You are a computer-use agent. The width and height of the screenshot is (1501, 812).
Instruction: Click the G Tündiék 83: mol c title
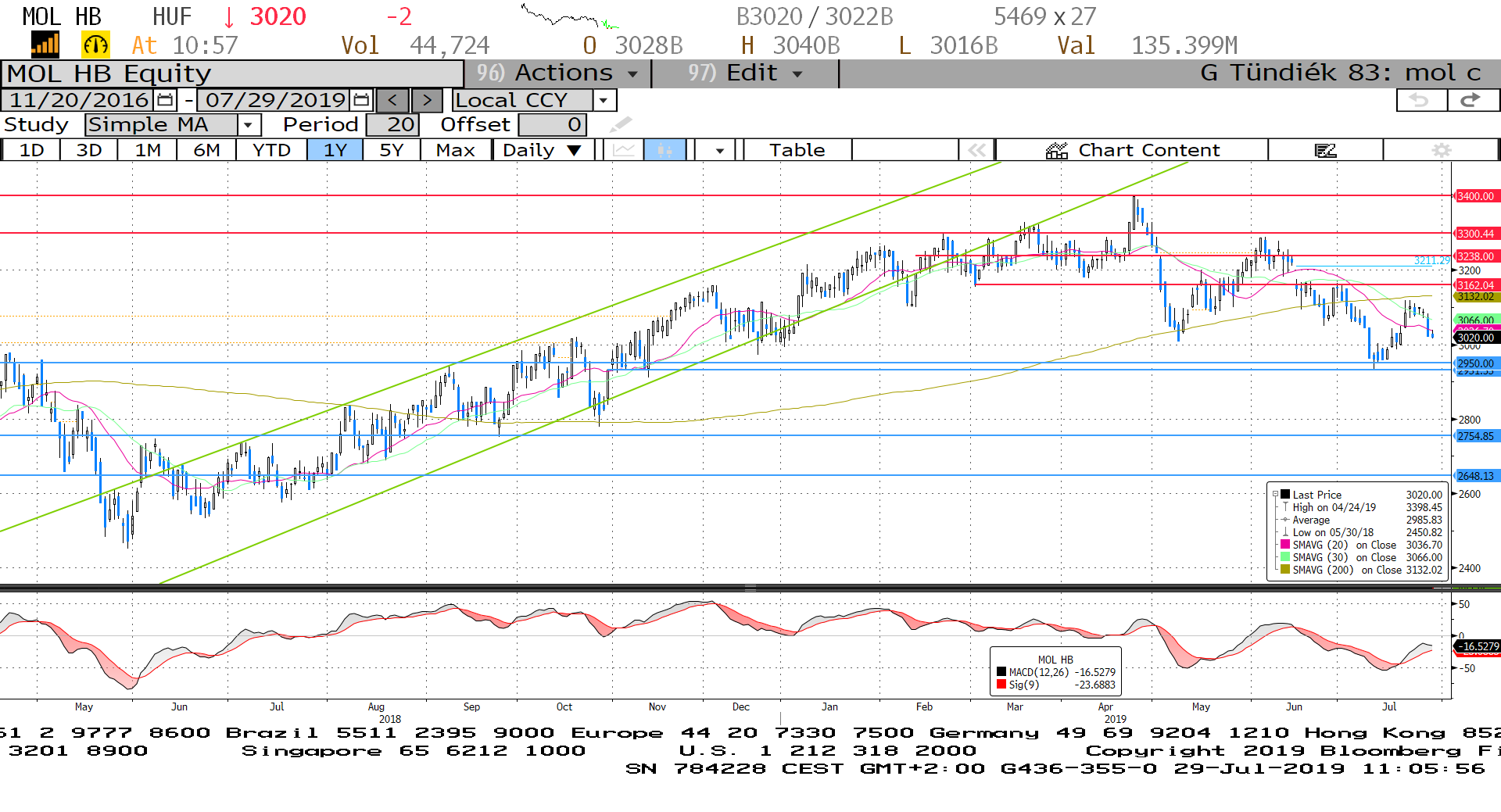pyautogui.click(x=1341, y=73)
